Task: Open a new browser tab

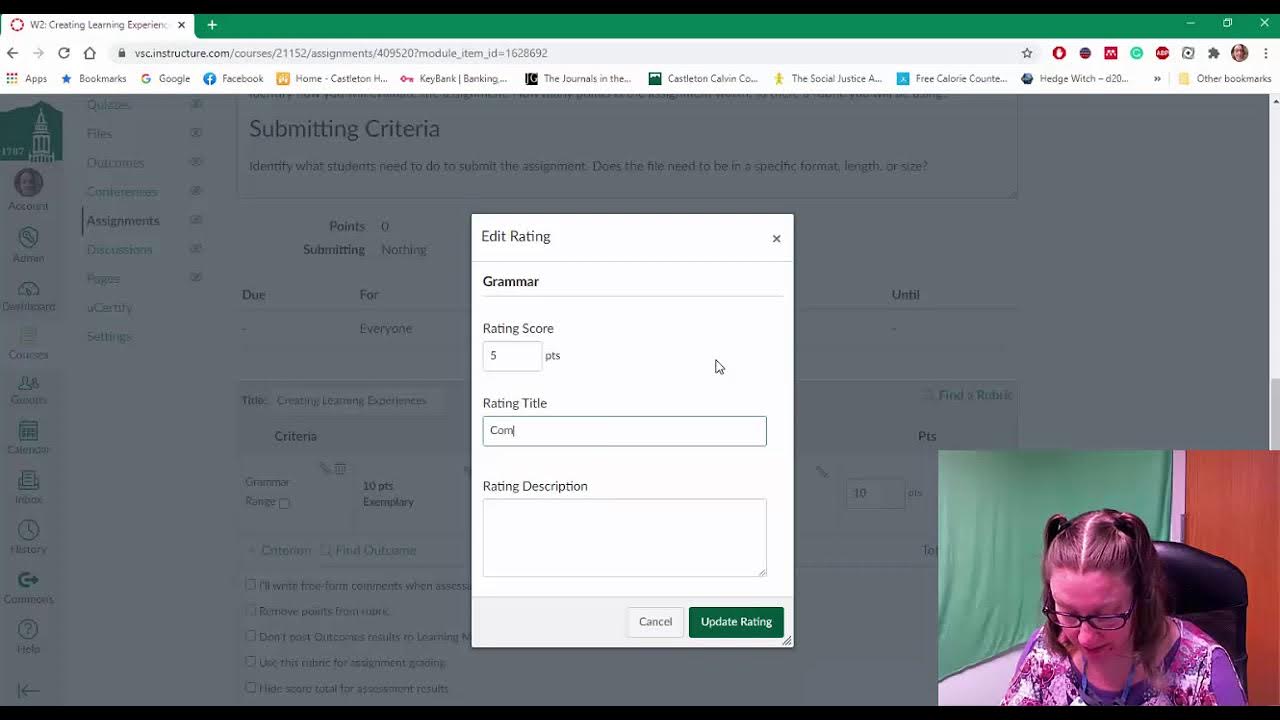Action: click(212, 24)
